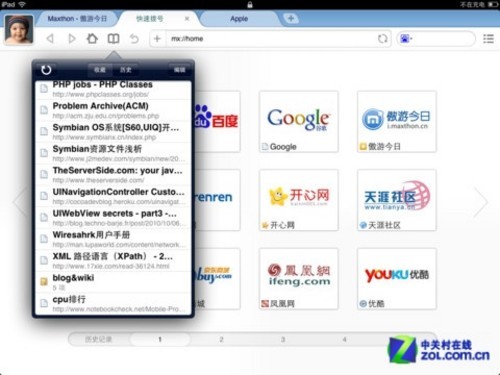Click the blog&wiki folder icon
500x375 pixels.
[x=44, y=282]
